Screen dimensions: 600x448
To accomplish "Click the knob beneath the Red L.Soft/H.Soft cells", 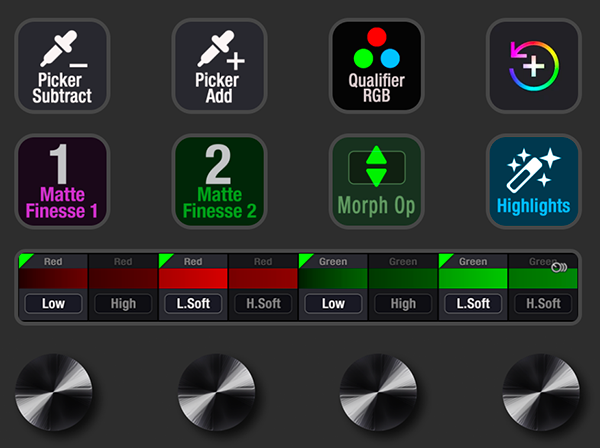I will (217, 393).
